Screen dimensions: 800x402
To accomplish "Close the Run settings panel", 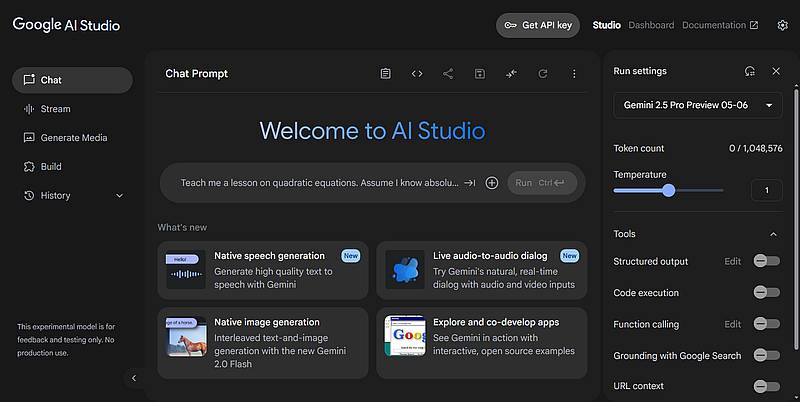I will tap(776, 71).
